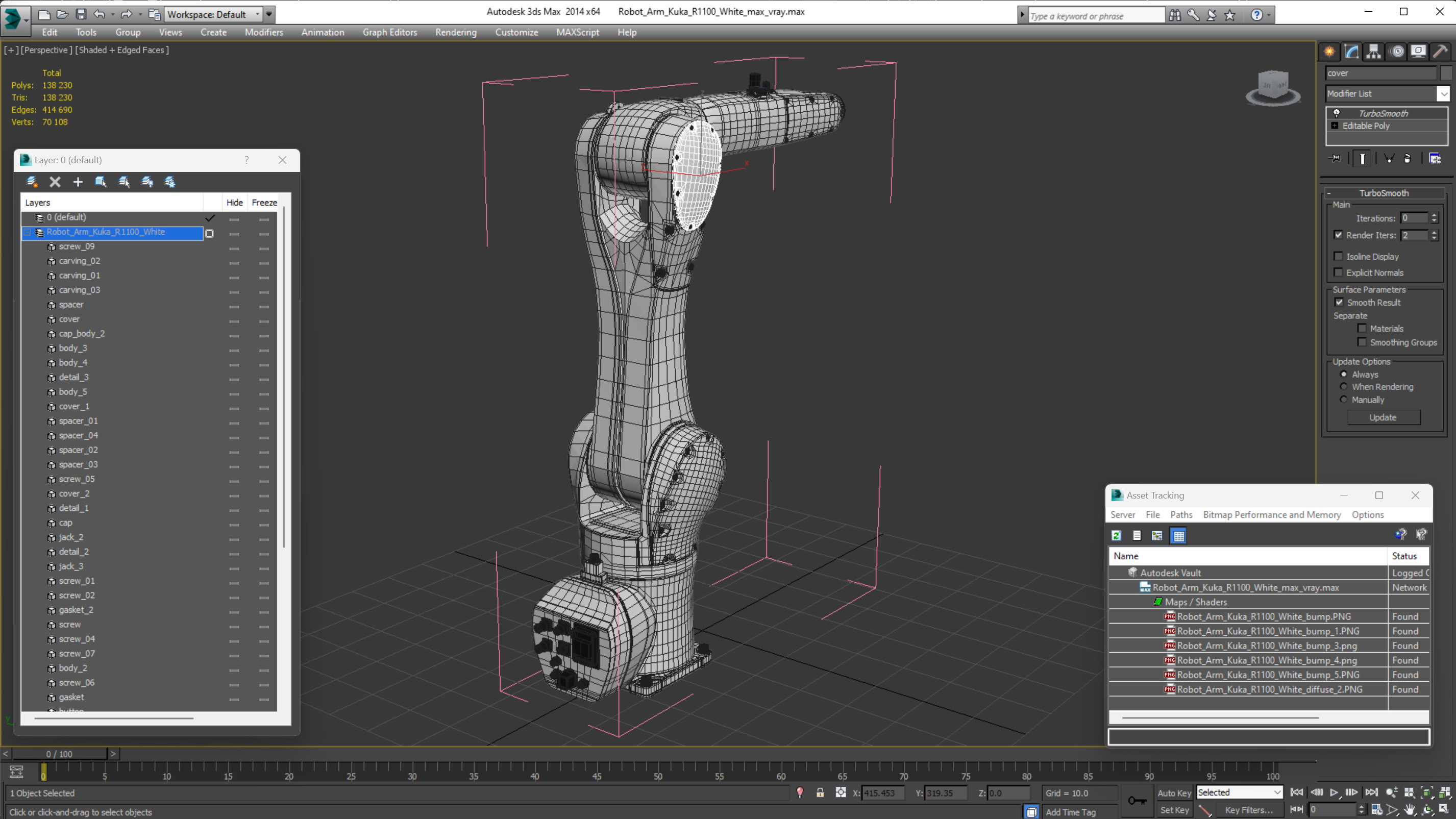Click the search binoculars icon in title bar
Image resolution: width=1456 pixels, height=819 pixels.
[x=1174, y=15]
